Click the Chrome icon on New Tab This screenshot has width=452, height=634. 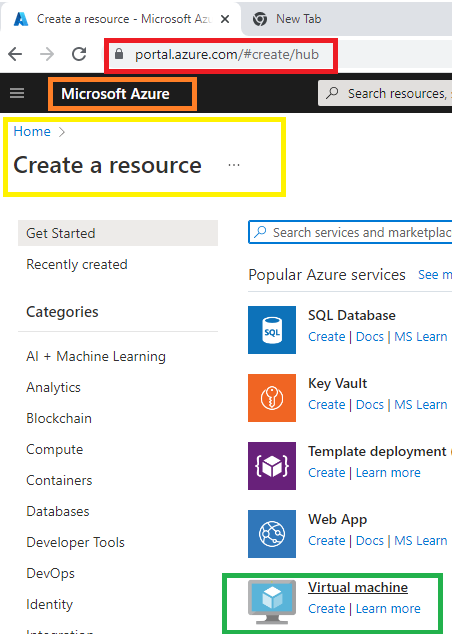(x=260, y=19)
